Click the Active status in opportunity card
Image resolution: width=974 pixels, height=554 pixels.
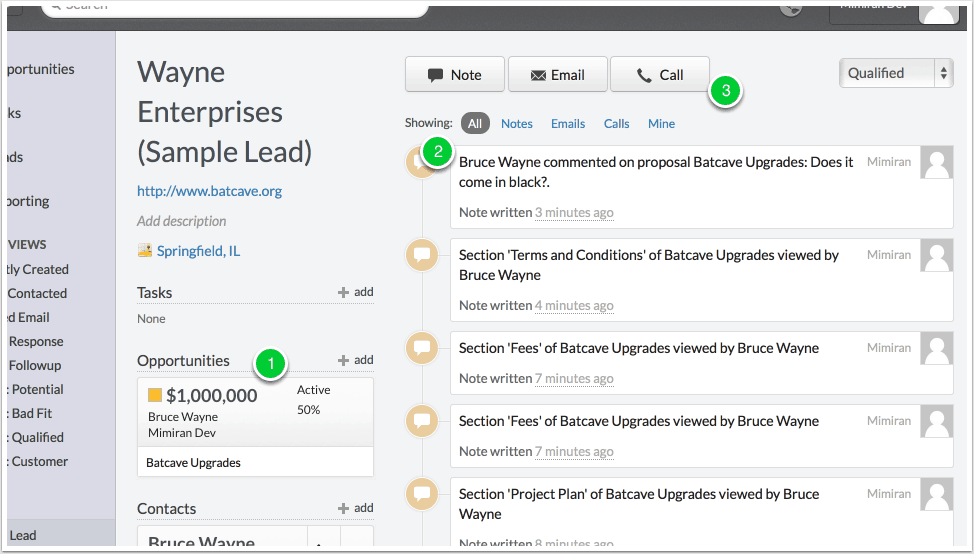click(x=314, y=390)
